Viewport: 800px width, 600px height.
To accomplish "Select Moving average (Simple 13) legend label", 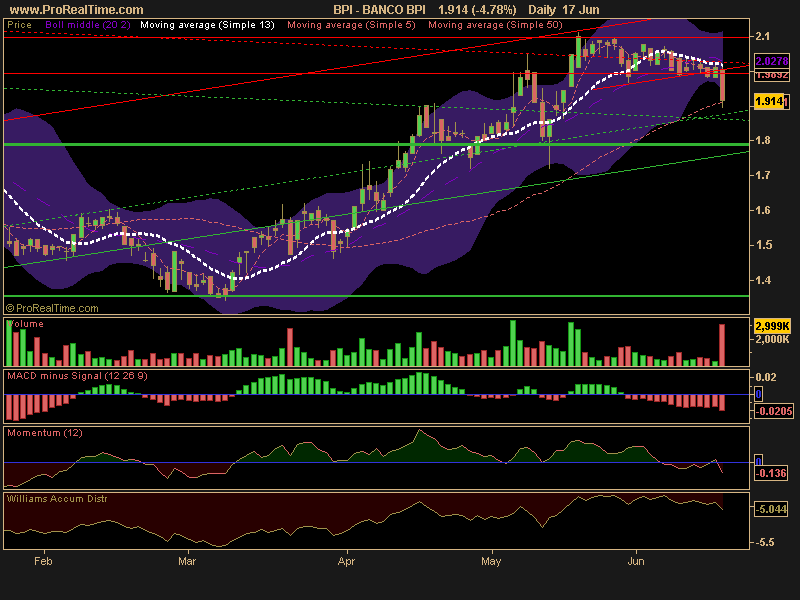I will 207,25.
